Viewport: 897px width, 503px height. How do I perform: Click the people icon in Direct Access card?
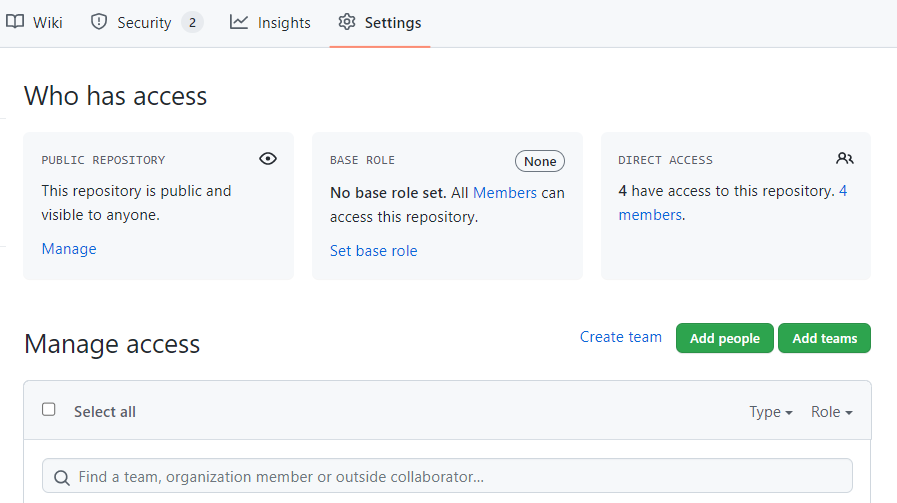(x=845, y=159)
